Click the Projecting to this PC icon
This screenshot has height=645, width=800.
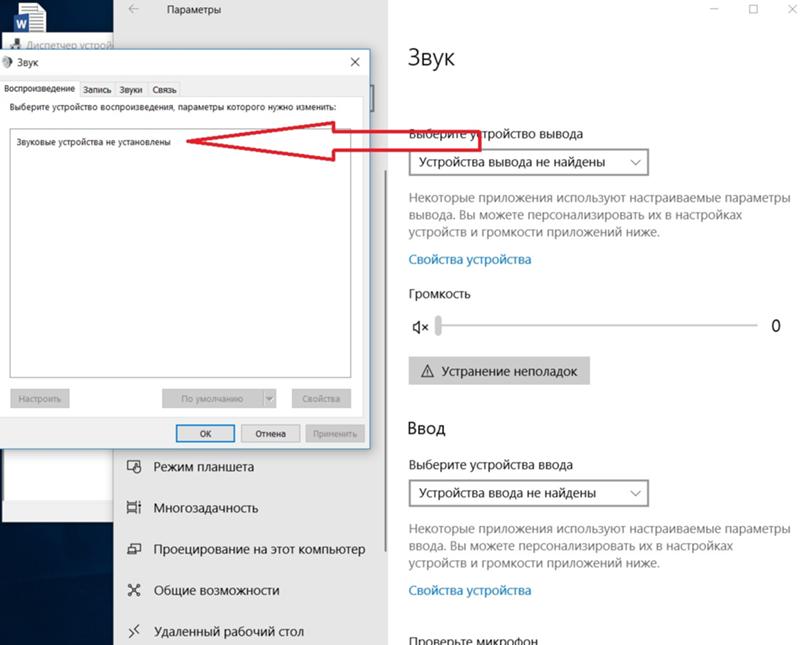134,549
